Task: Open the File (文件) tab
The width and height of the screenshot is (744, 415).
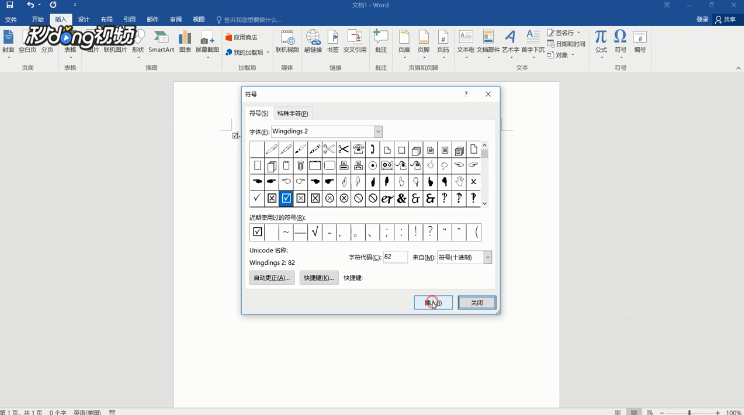Action: coord(11,19)
